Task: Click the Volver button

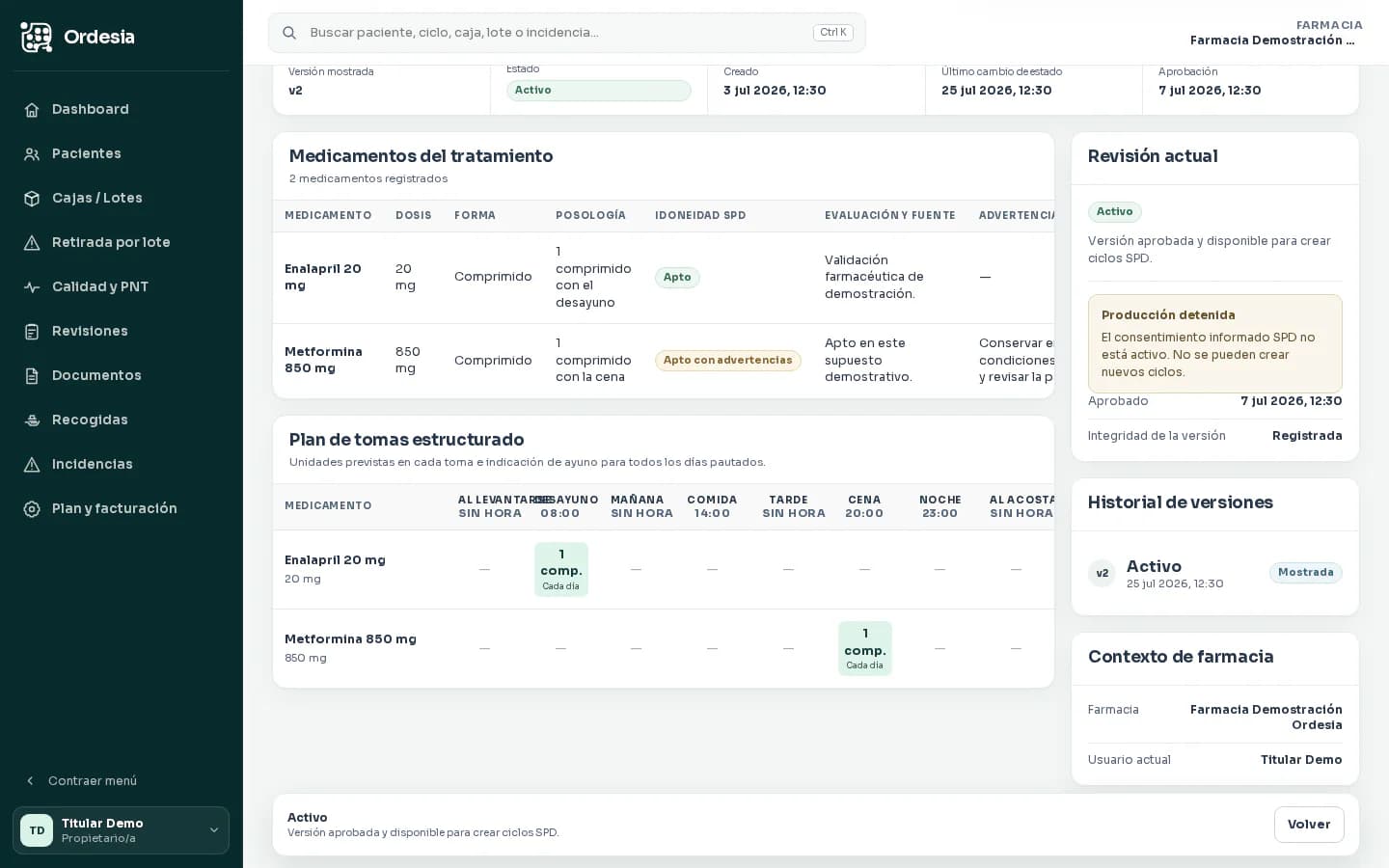Action: (1309, 825)
